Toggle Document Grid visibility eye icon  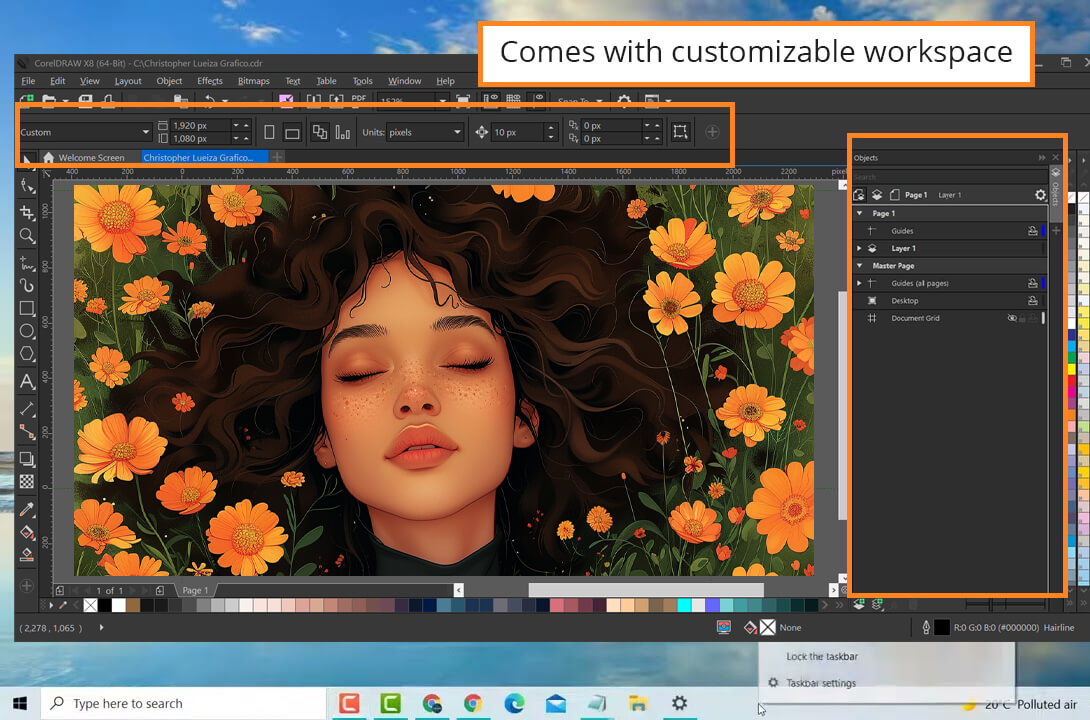pos(1012,318)
